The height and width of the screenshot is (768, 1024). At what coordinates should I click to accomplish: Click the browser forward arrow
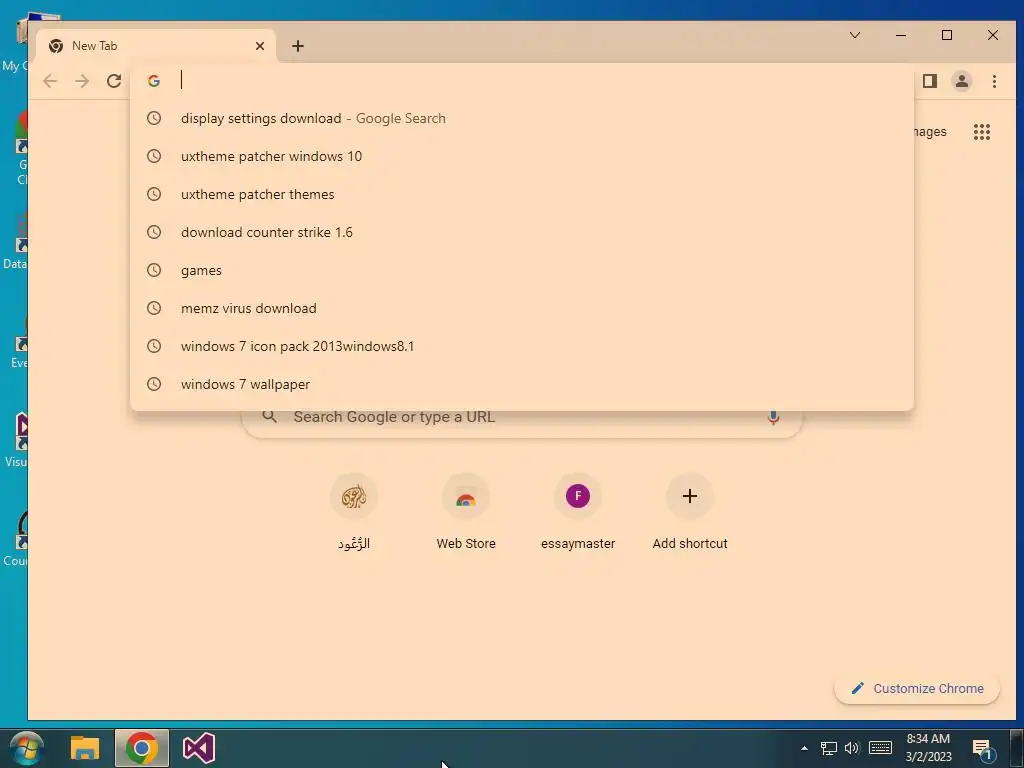82,81
